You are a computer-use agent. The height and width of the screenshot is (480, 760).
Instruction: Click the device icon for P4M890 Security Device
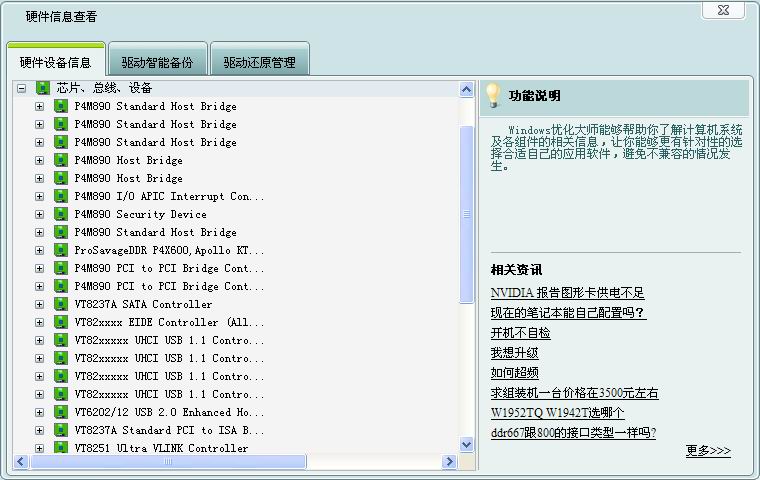click(61, 214)
